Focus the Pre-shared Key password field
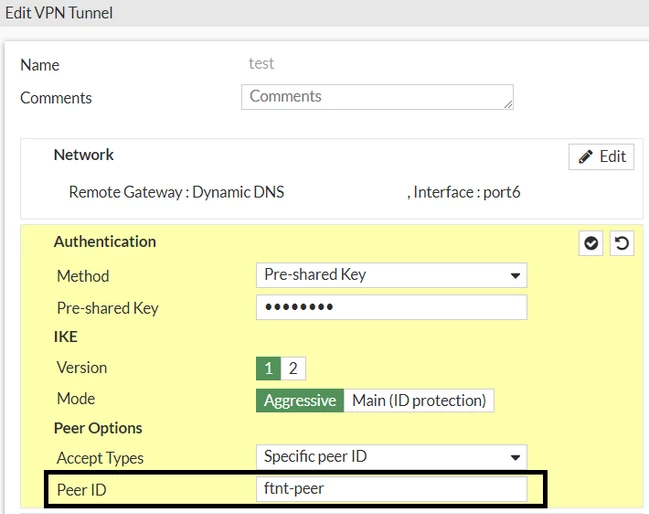Image resolution: width=649 pixels, height=514 pixels. 392,307
